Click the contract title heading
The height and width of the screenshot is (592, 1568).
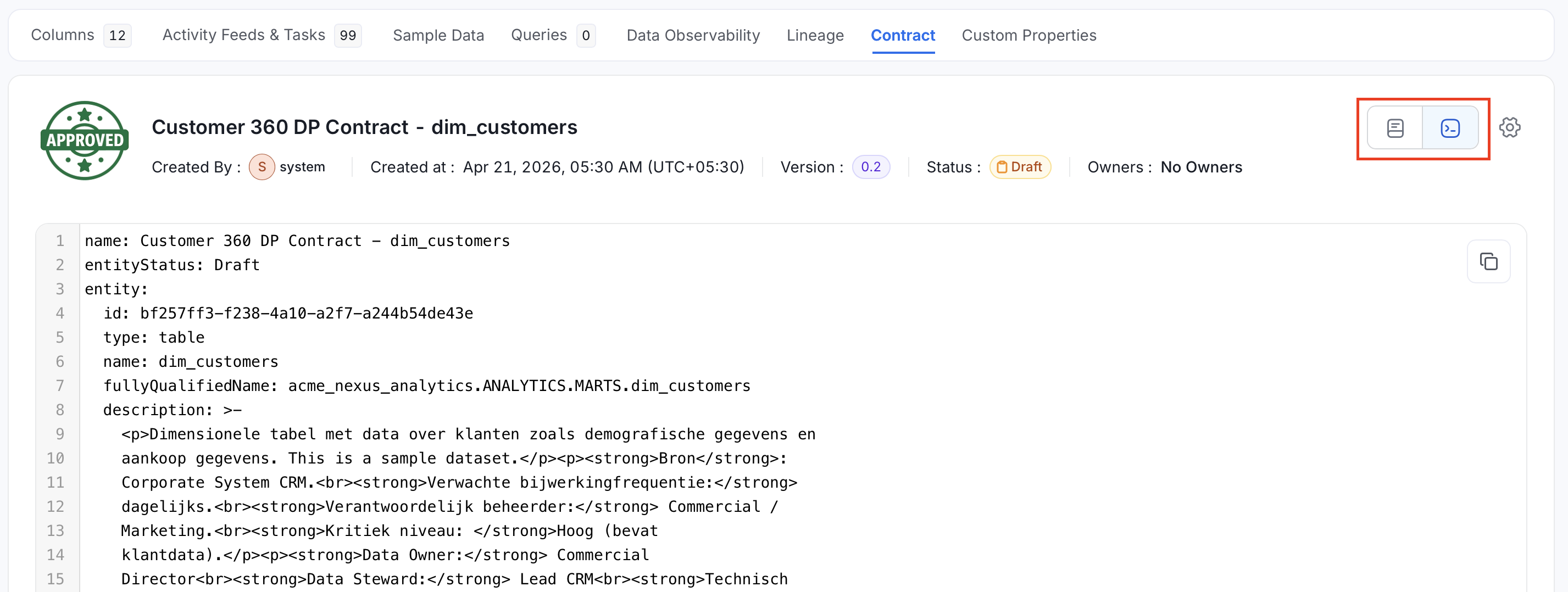(364, 127)
